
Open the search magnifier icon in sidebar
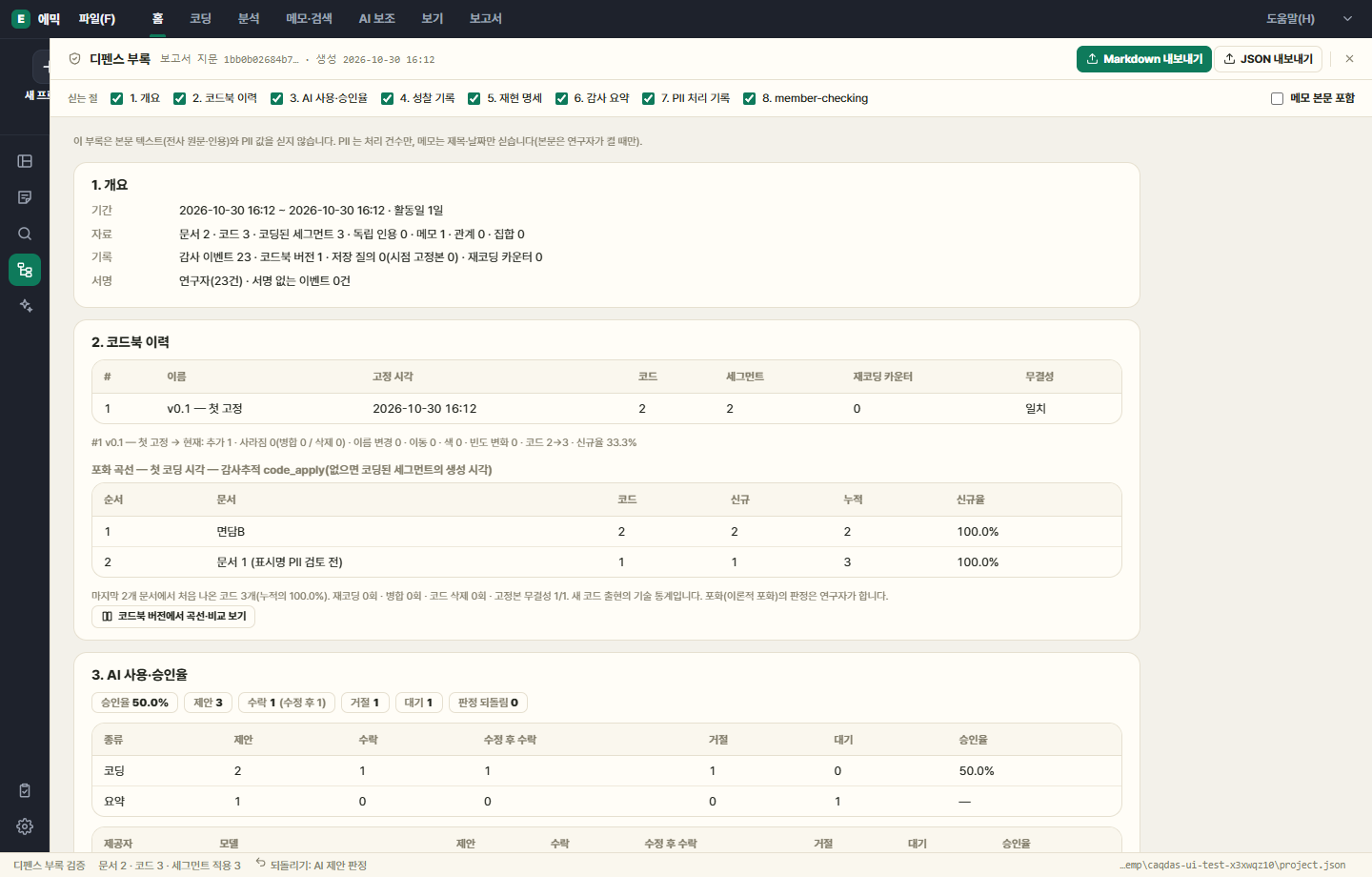(x=25, y=234)
